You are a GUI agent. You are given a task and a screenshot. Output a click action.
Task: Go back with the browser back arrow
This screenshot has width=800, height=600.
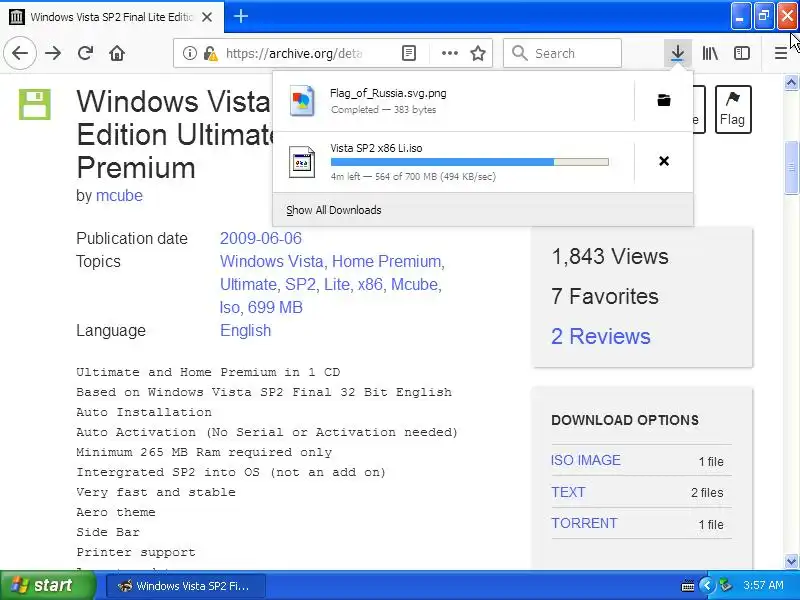[20, 53]
